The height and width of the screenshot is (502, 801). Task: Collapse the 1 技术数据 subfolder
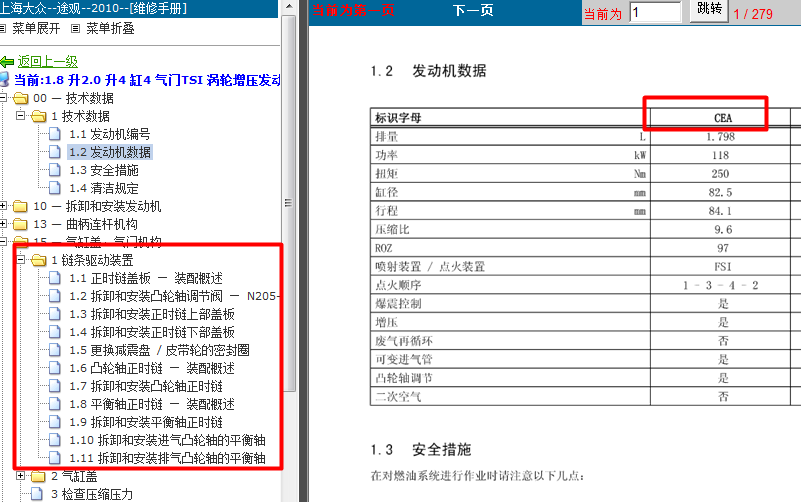coord(20,115)
